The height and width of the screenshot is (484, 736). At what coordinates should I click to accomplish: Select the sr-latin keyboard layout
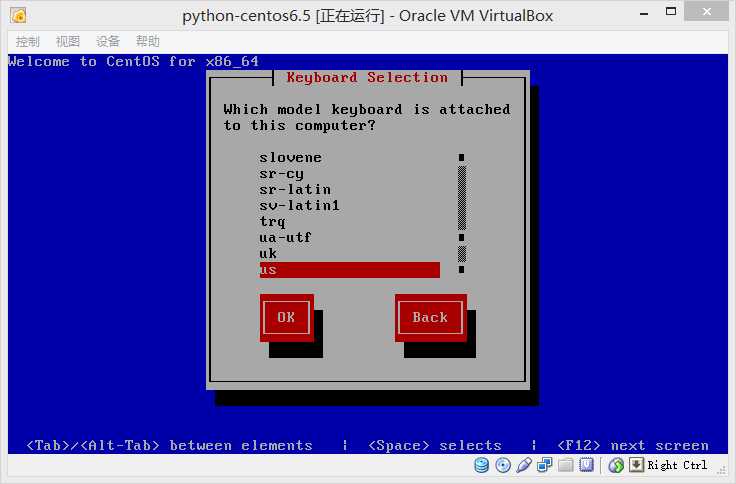pyautogui.click(x=350, y=190)
